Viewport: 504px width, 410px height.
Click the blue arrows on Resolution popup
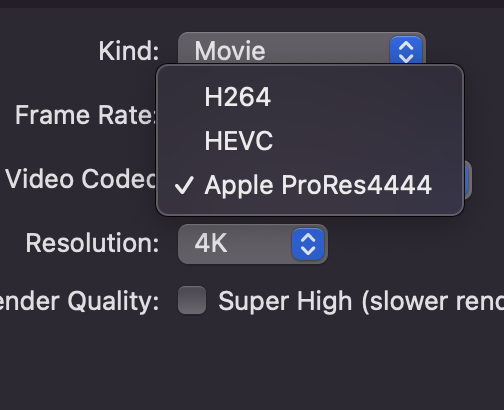pyautogui.click(x=308, y=244)
